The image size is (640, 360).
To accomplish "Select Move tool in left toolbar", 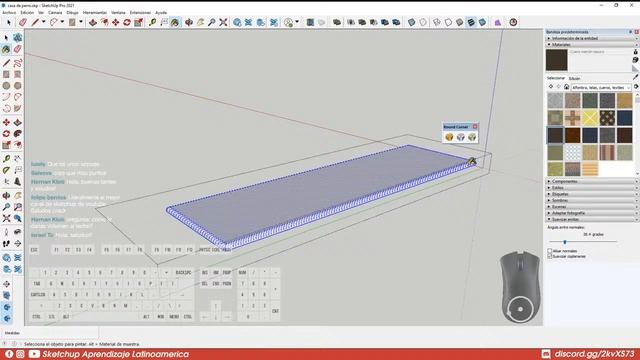I will pos(6,122).
